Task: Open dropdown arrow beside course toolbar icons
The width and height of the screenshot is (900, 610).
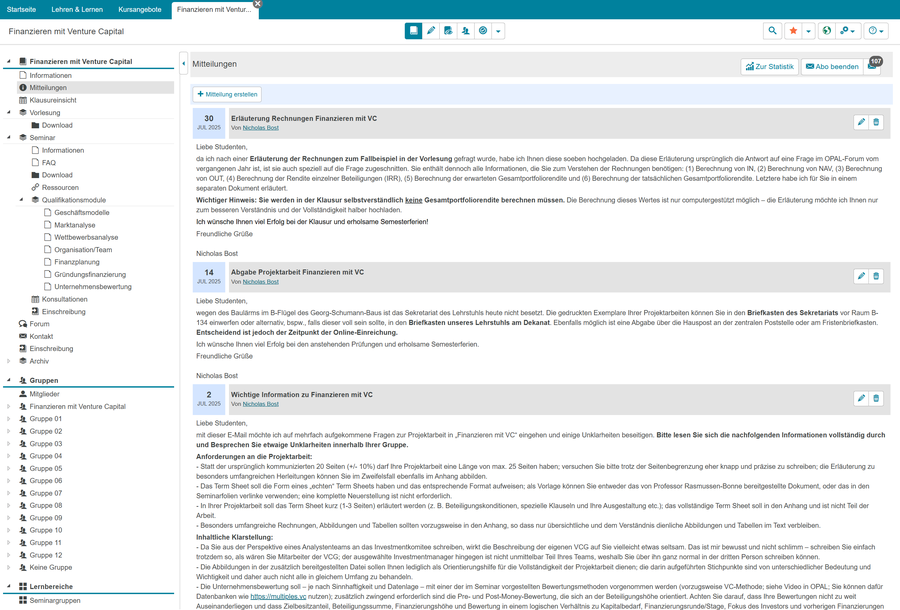Action: (x=498, y=31)
